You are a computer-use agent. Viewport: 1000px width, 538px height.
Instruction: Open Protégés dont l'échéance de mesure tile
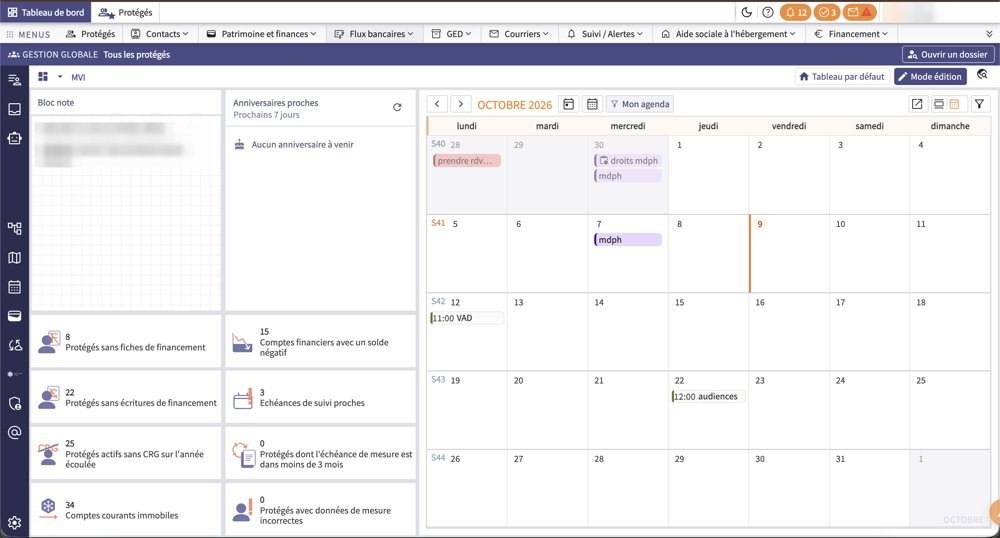pos(321,454)
